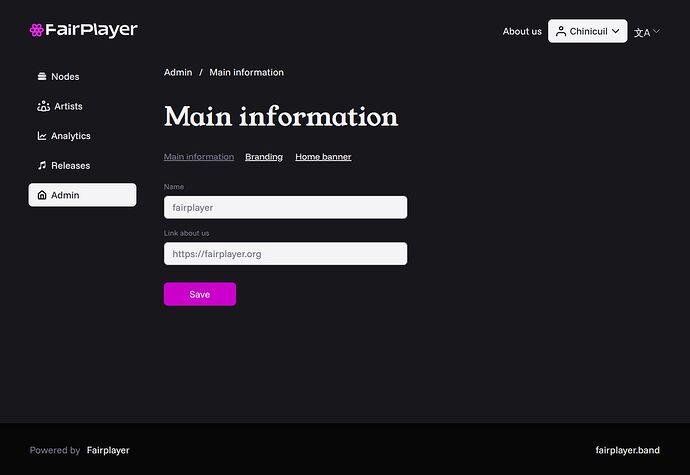Click the Link about us label

[187, 233]
